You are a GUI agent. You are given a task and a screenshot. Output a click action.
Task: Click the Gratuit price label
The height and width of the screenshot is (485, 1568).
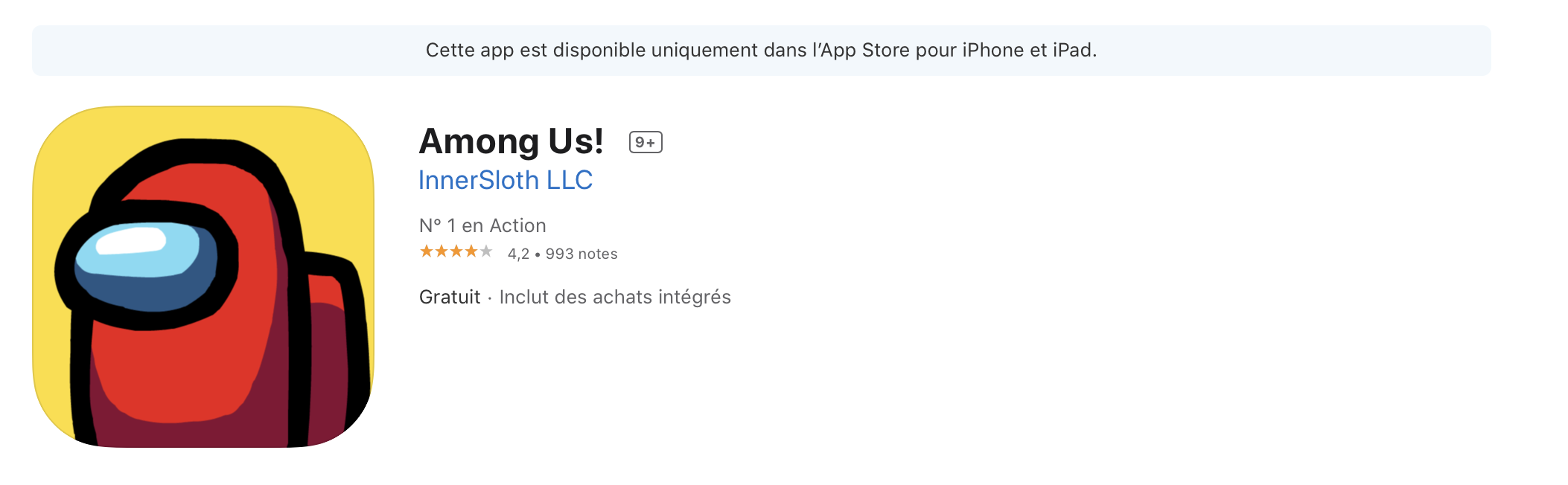(x=450, y=297)
